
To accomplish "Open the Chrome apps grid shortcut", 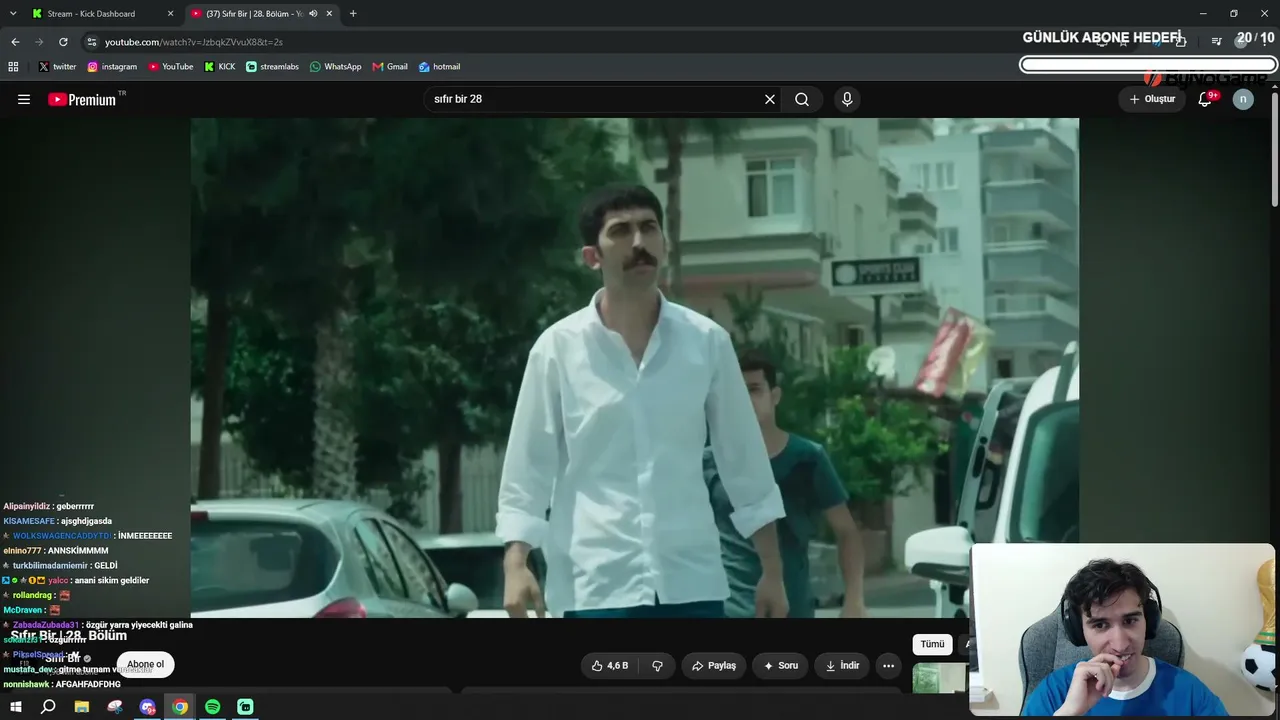I will point(13,67).
